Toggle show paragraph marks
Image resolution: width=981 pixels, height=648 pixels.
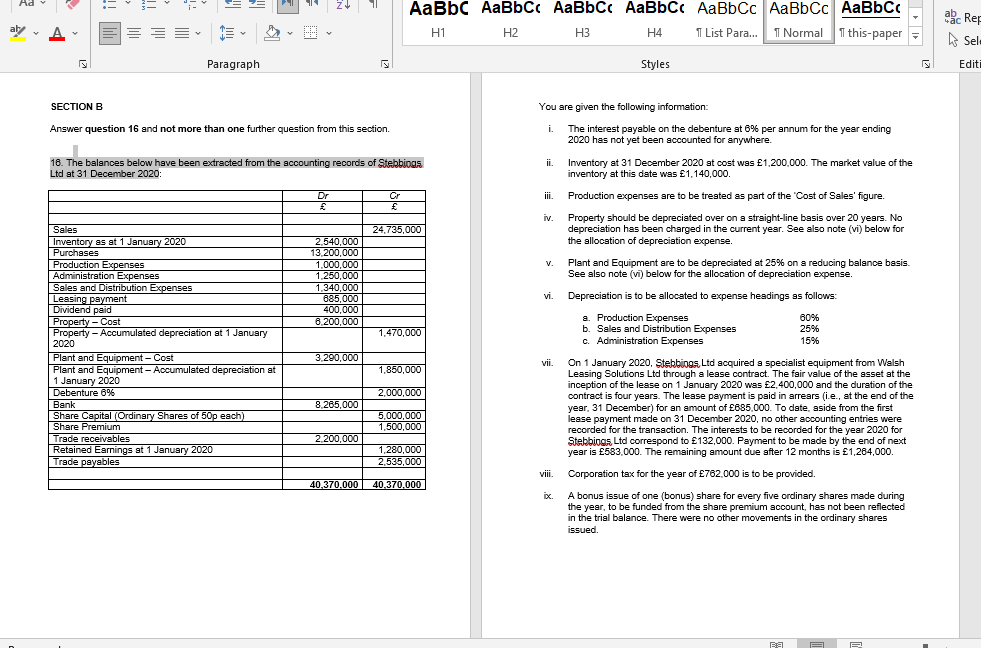(373, 4)
